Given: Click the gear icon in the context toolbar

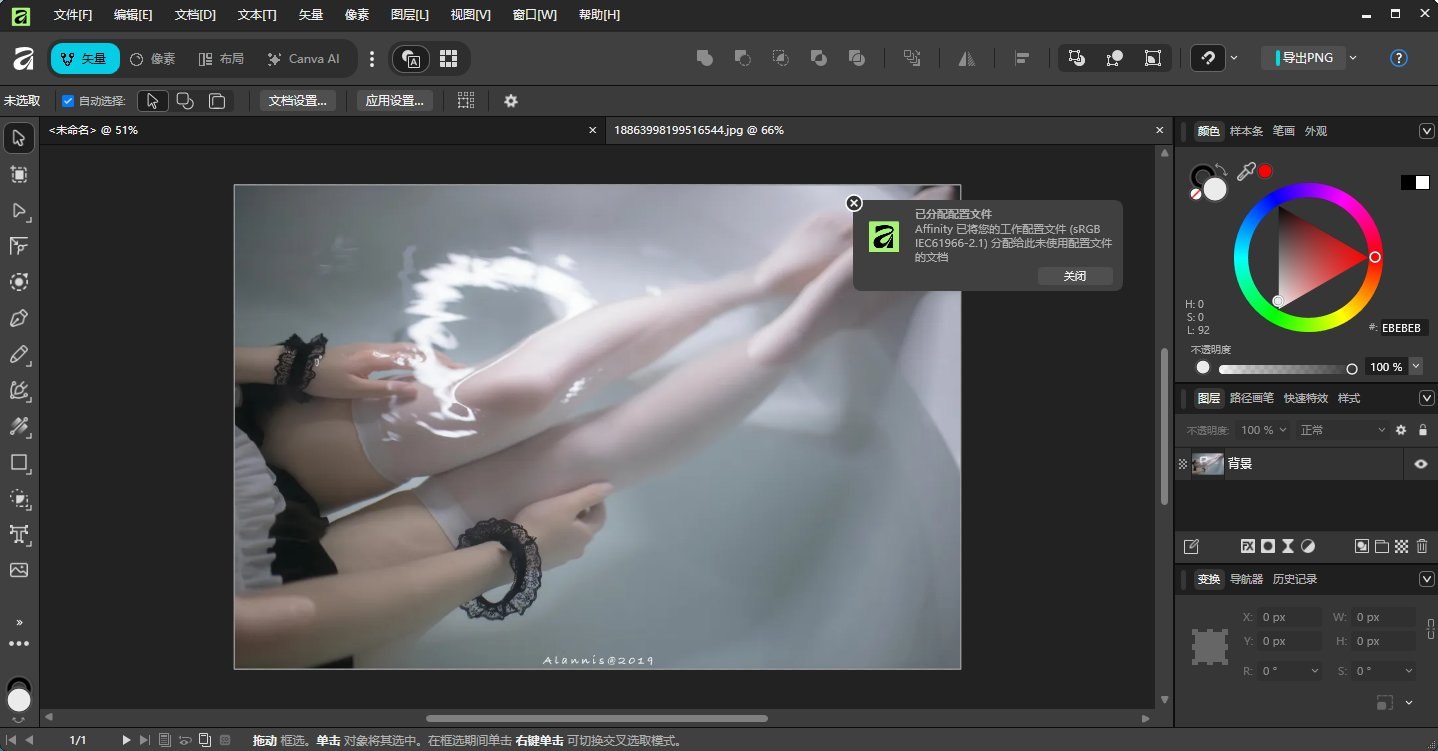Looking at the screenshot, I should [511, 101].
